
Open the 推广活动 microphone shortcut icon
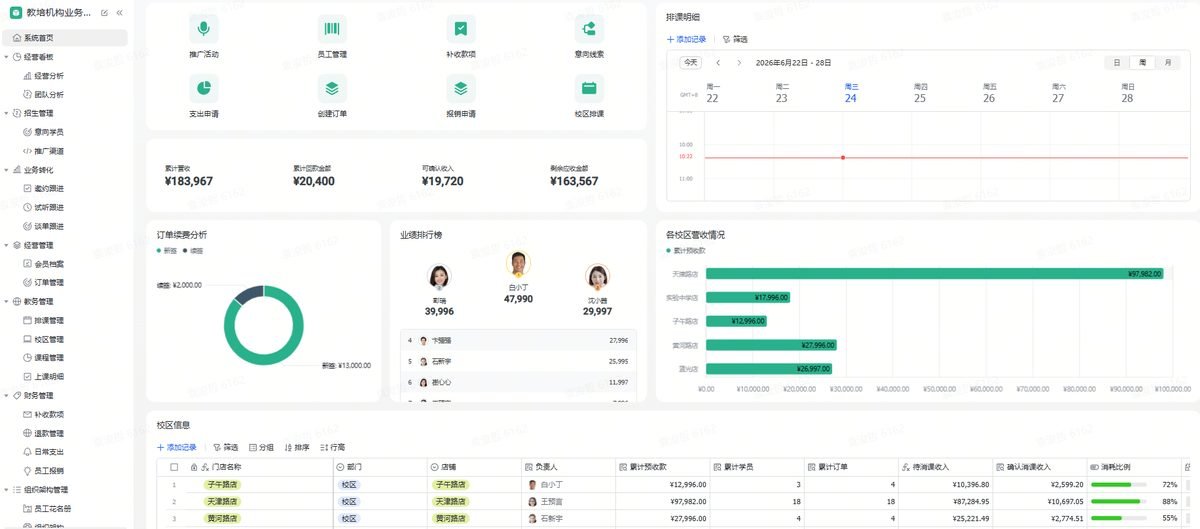tap(203, 29)
